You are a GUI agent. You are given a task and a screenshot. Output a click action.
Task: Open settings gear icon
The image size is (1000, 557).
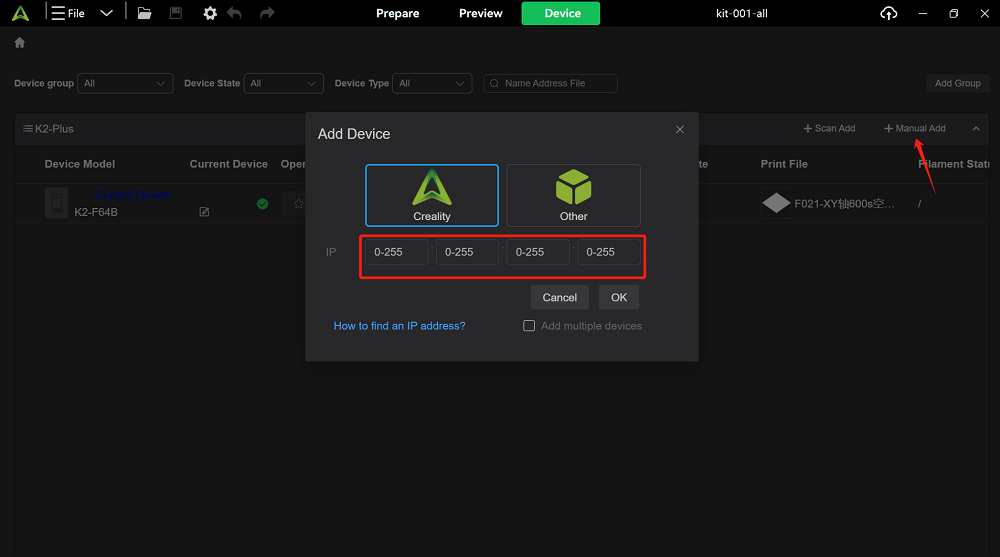[210, 13]
